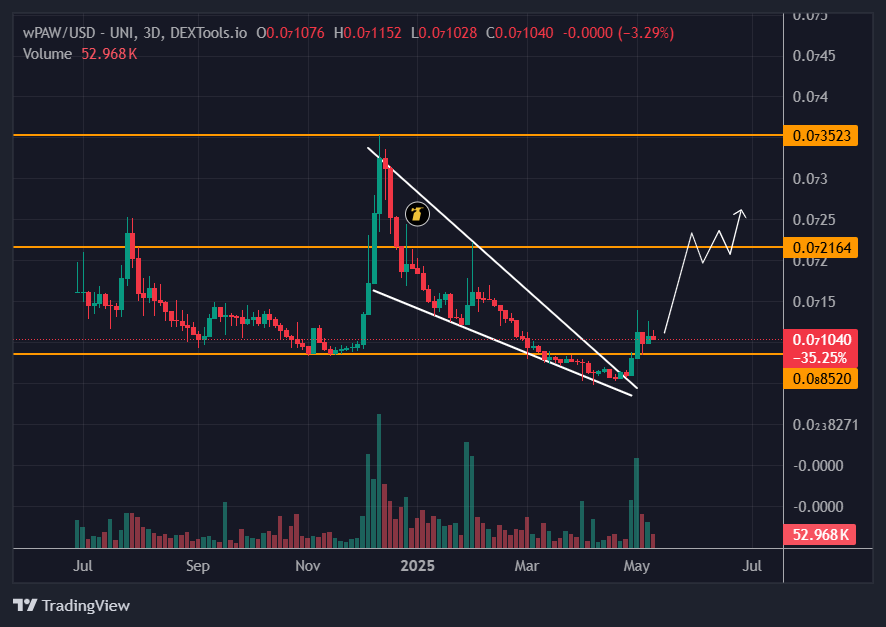Click the low value L0.0₇1028
886x627 pixels.
[444, 33]
